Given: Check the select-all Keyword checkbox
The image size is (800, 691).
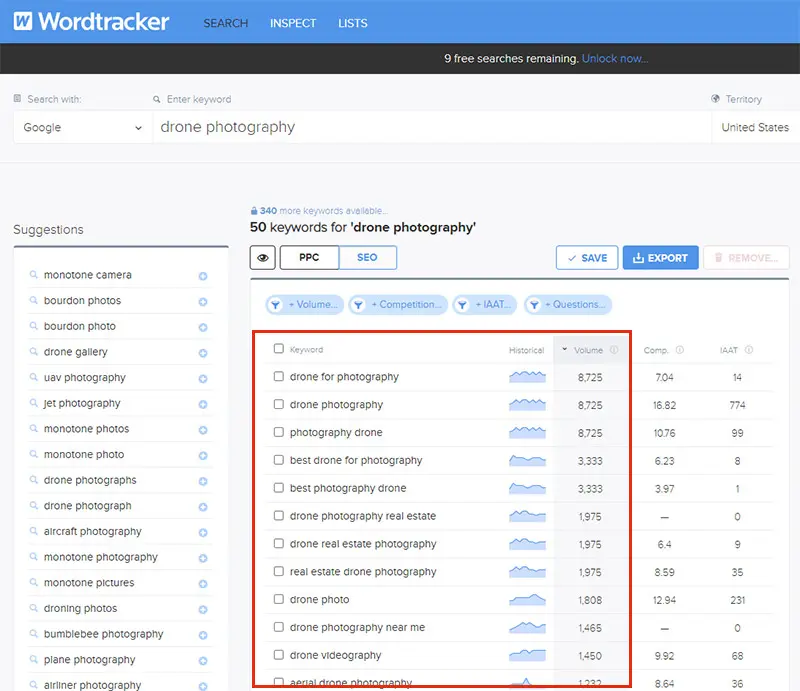Looking at the screenshot, I should [279, 349].
